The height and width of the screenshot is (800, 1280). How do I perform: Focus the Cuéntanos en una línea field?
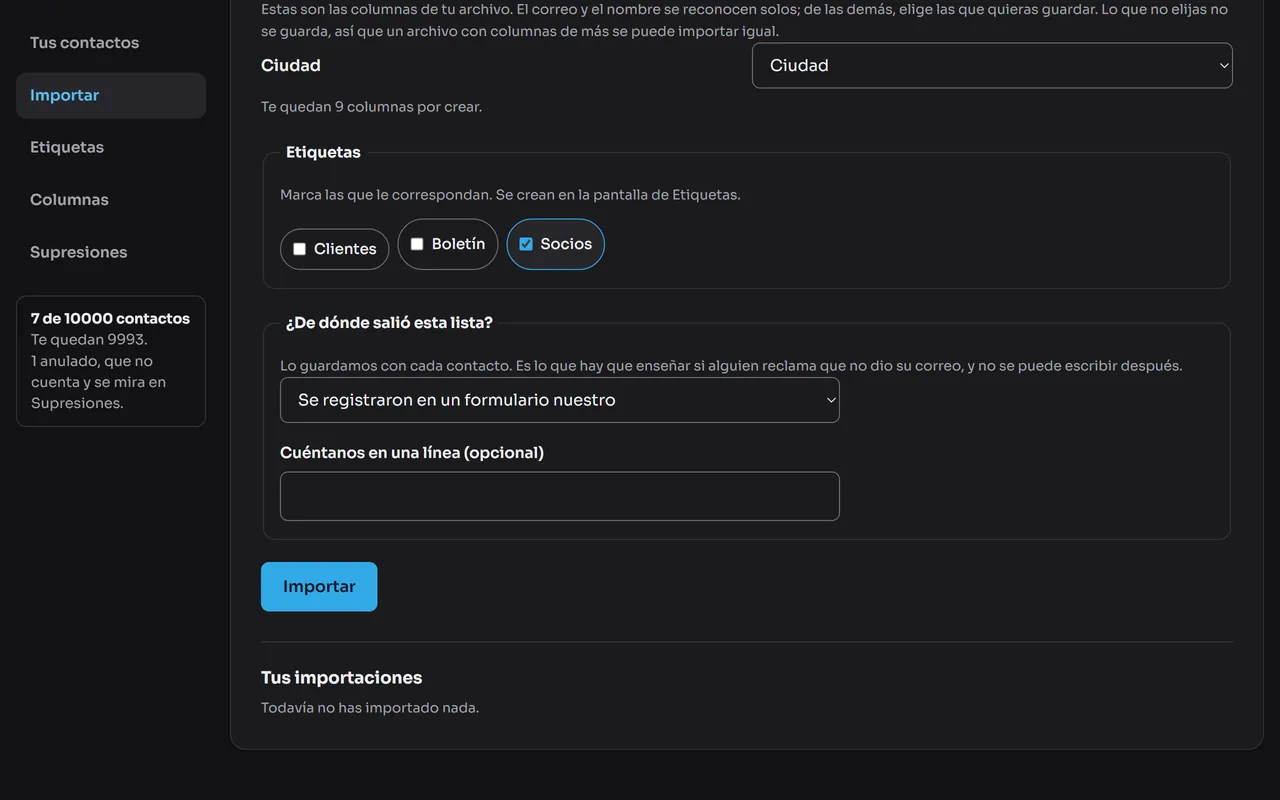(x=560, y=496)
